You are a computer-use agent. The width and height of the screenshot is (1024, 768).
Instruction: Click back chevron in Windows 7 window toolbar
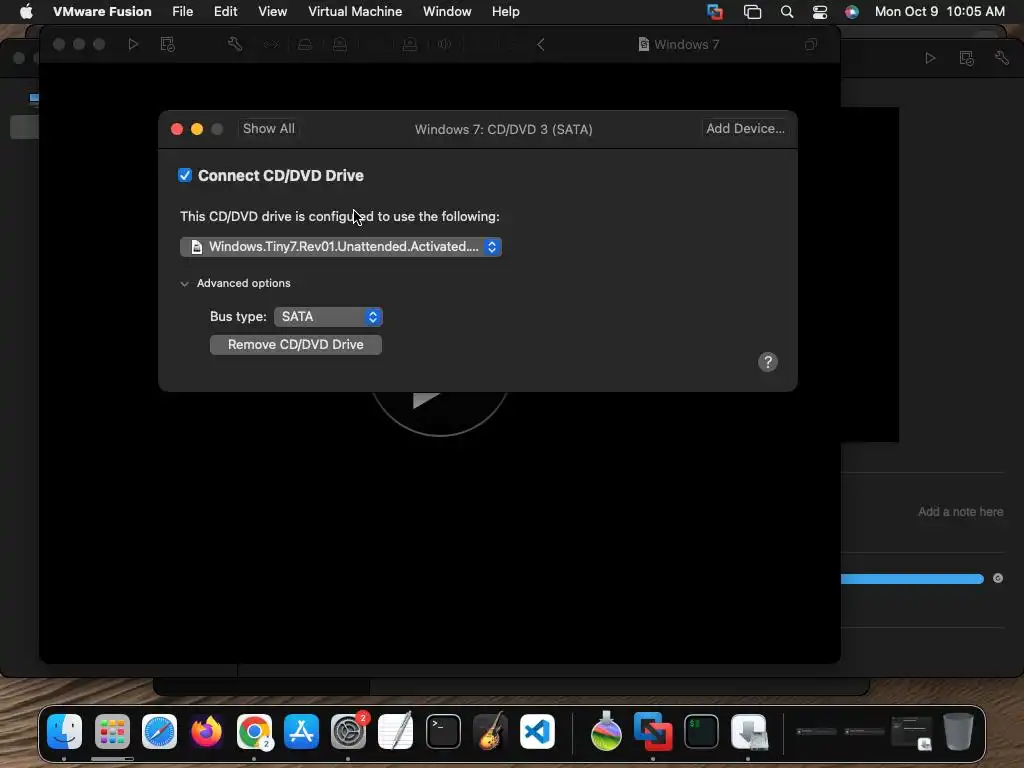point(541,44)
